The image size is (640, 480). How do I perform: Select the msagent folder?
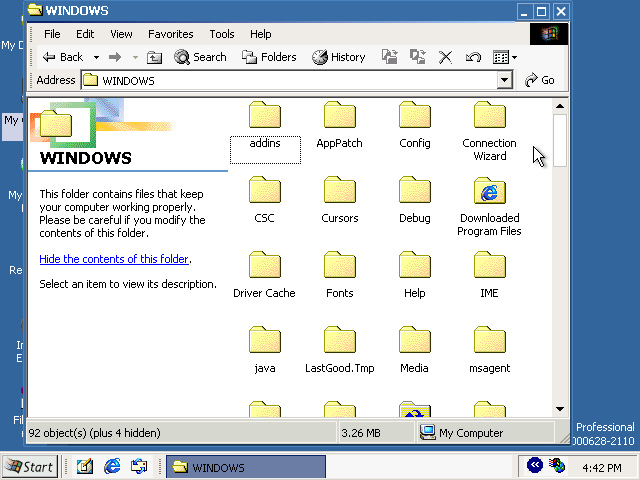(489, 351)
